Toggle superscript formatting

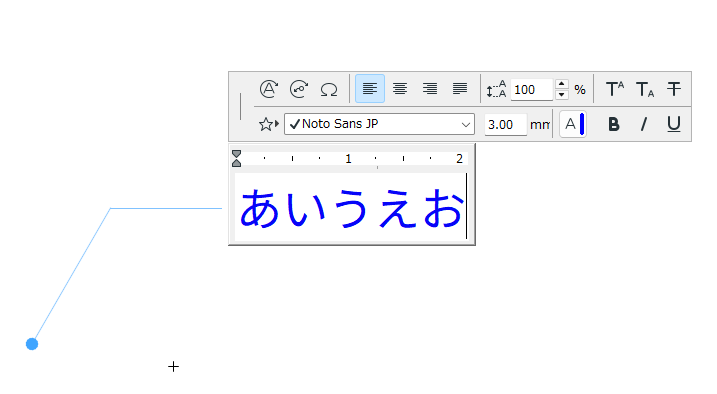[615, 89]
